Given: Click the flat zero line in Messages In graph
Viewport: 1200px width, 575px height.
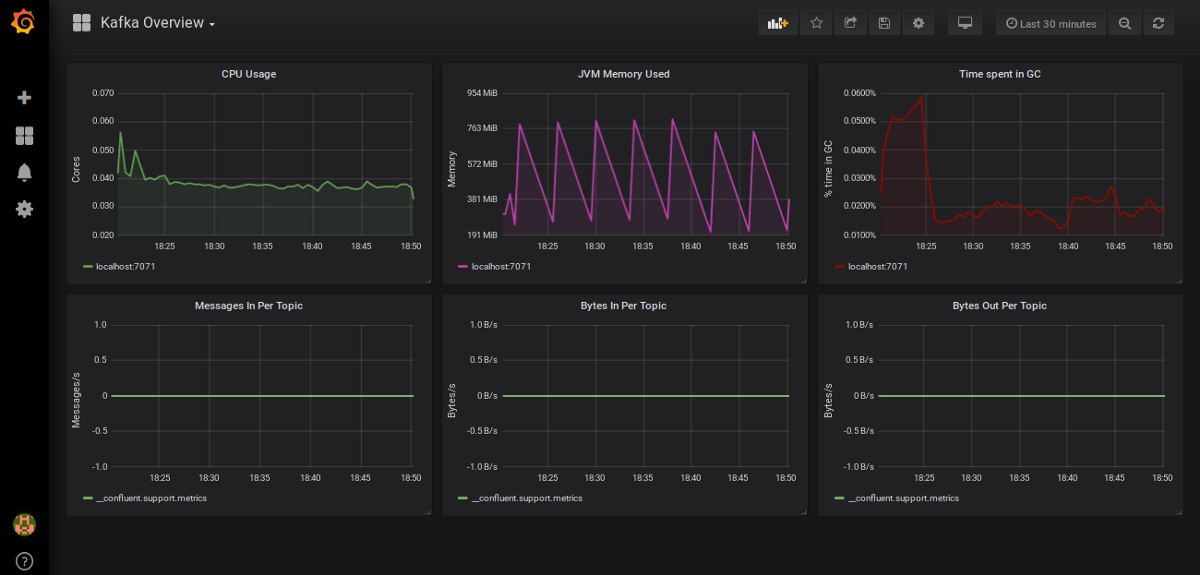Looking at the screenshot, I should 262,396.
